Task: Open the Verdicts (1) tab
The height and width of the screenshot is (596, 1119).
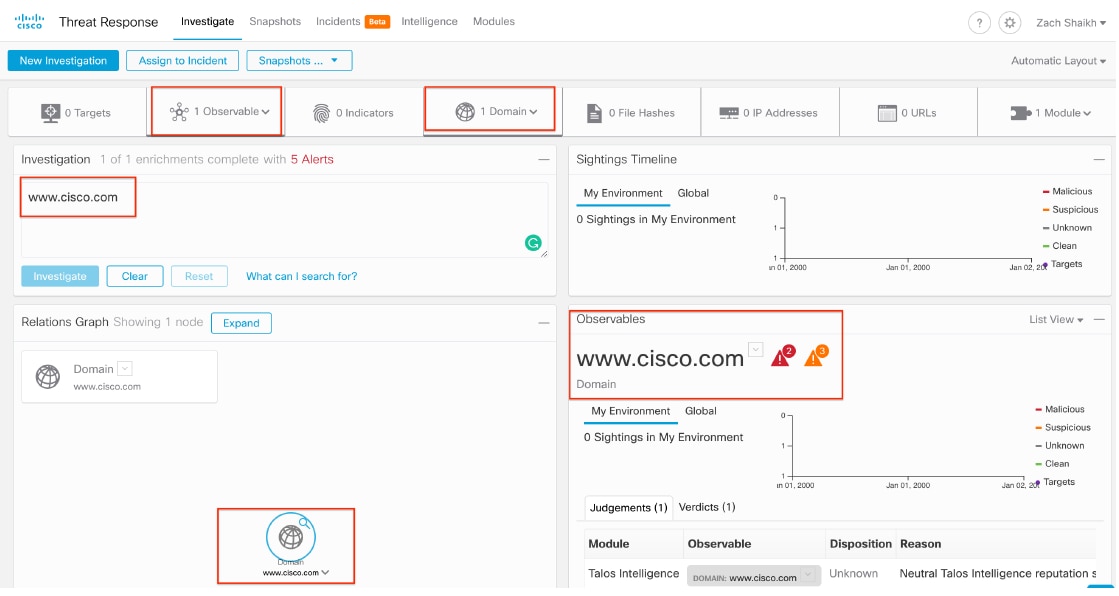Action: click(707, 507)
